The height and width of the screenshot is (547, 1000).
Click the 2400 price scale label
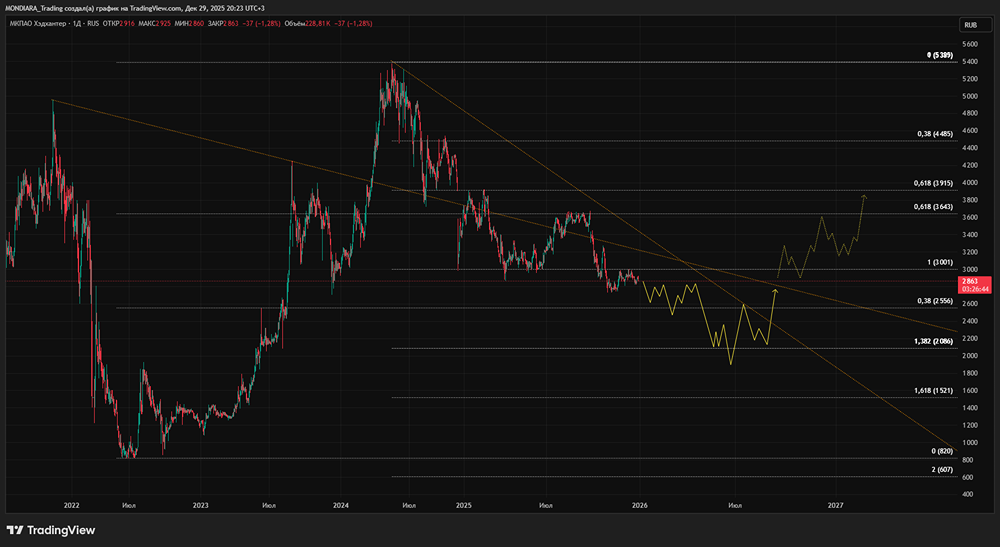(x=969, y=321)
